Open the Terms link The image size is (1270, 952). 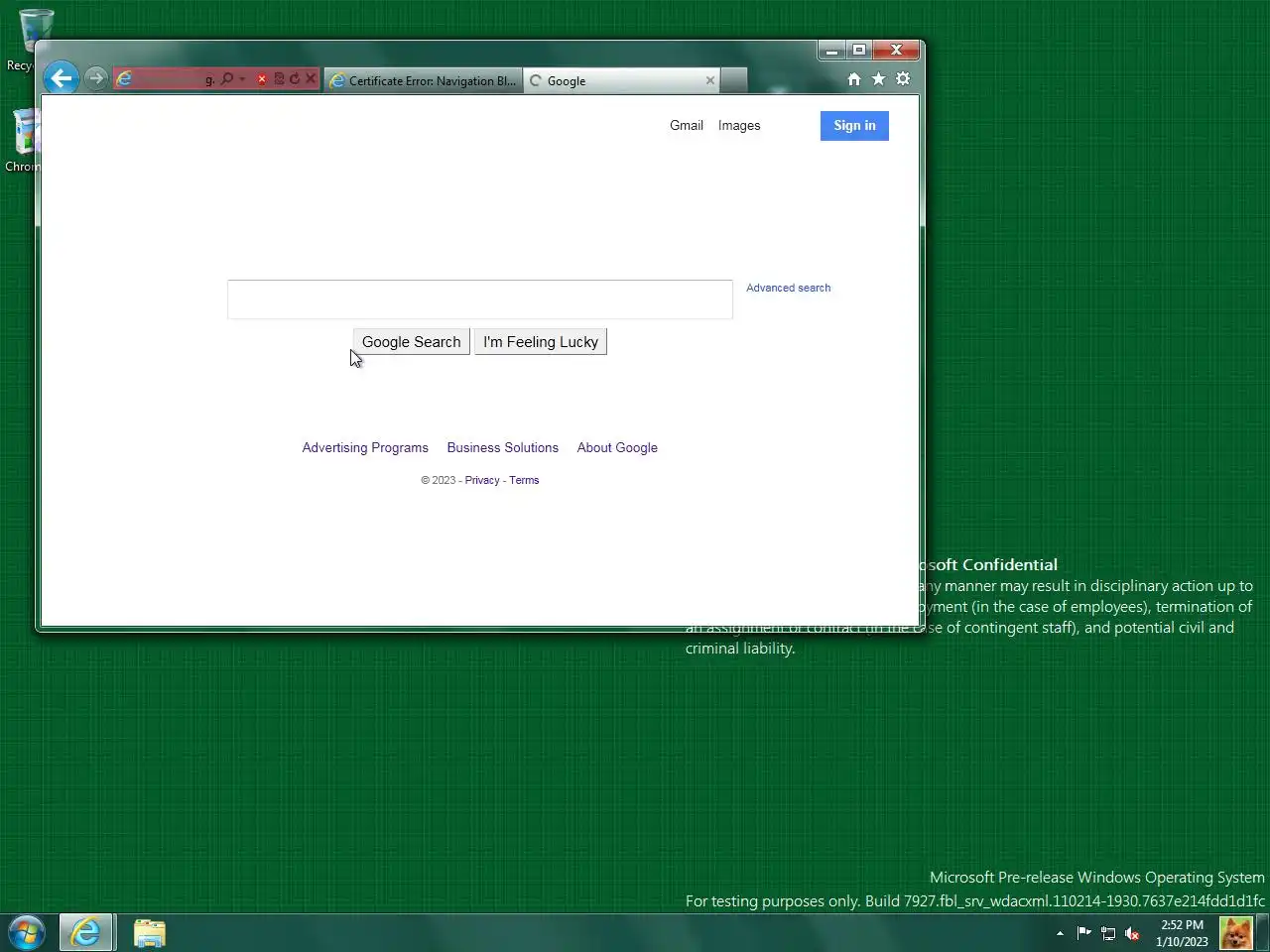524,480
